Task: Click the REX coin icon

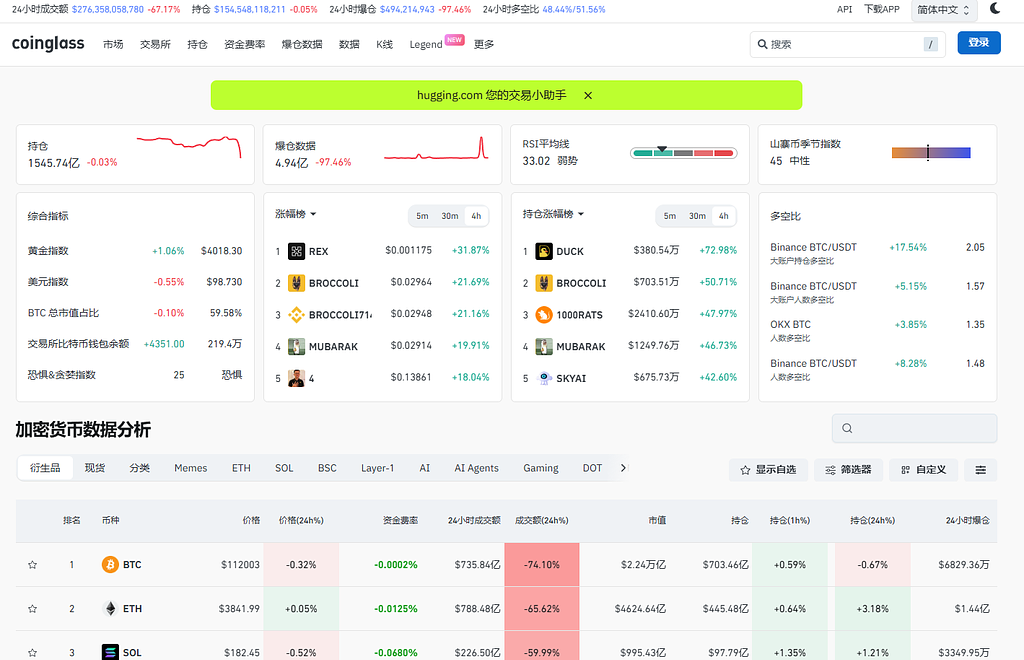Action: click(296, 251)
